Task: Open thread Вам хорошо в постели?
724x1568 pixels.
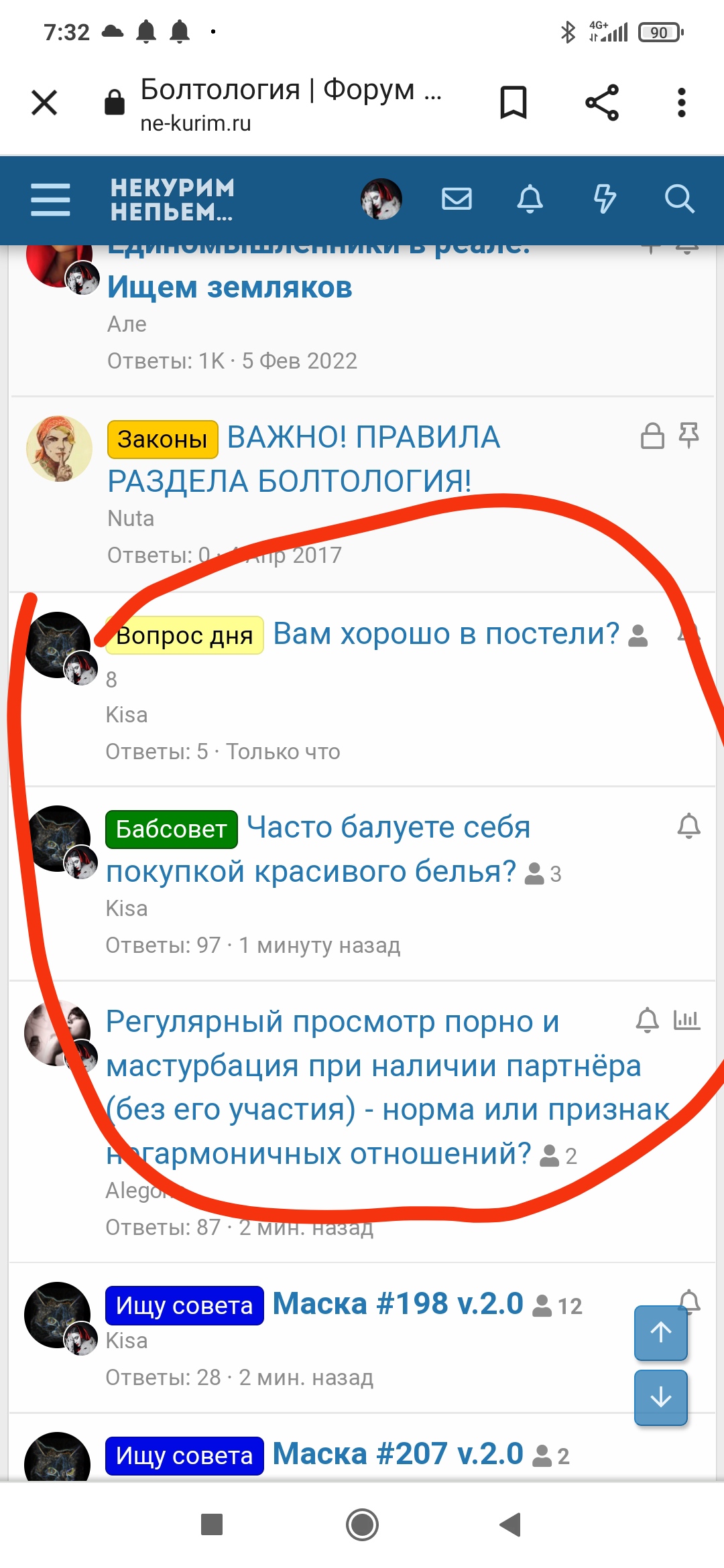Action: click(446, 633)
